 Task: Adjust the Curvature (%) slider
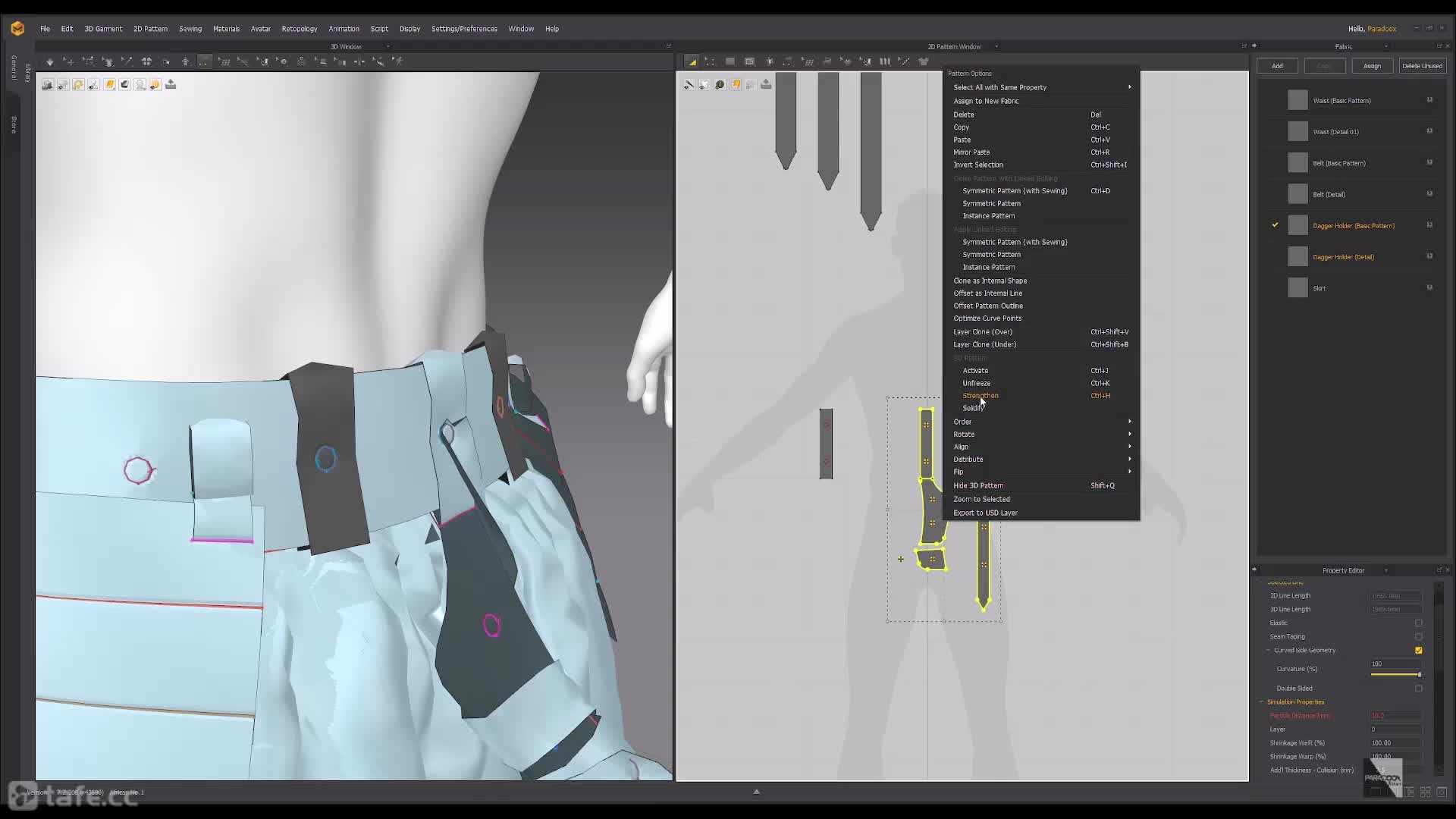(x=1395, y=674)
